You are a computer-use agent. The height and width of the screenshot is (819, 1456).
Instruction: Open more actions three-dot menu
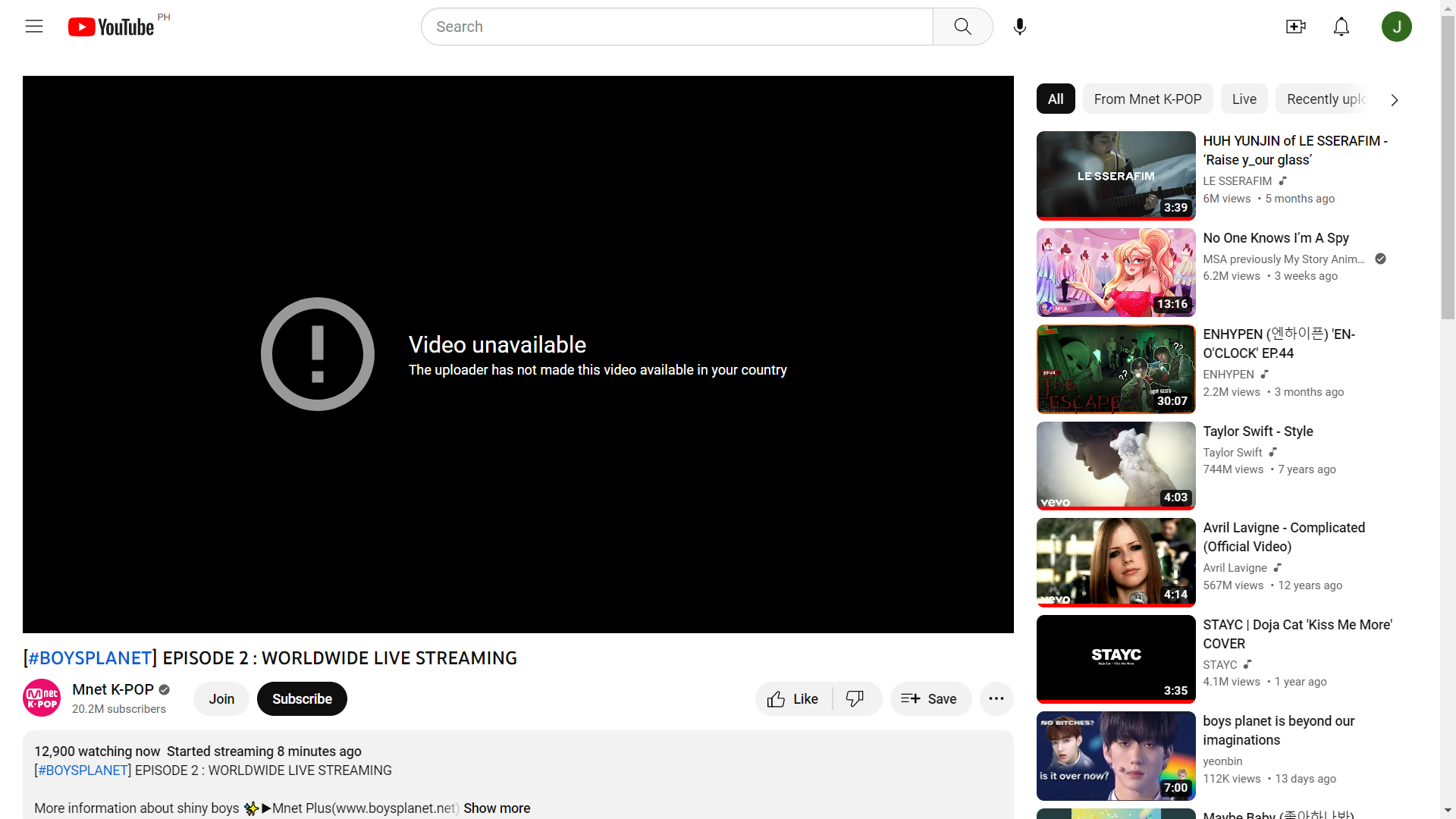pos(996,698)
